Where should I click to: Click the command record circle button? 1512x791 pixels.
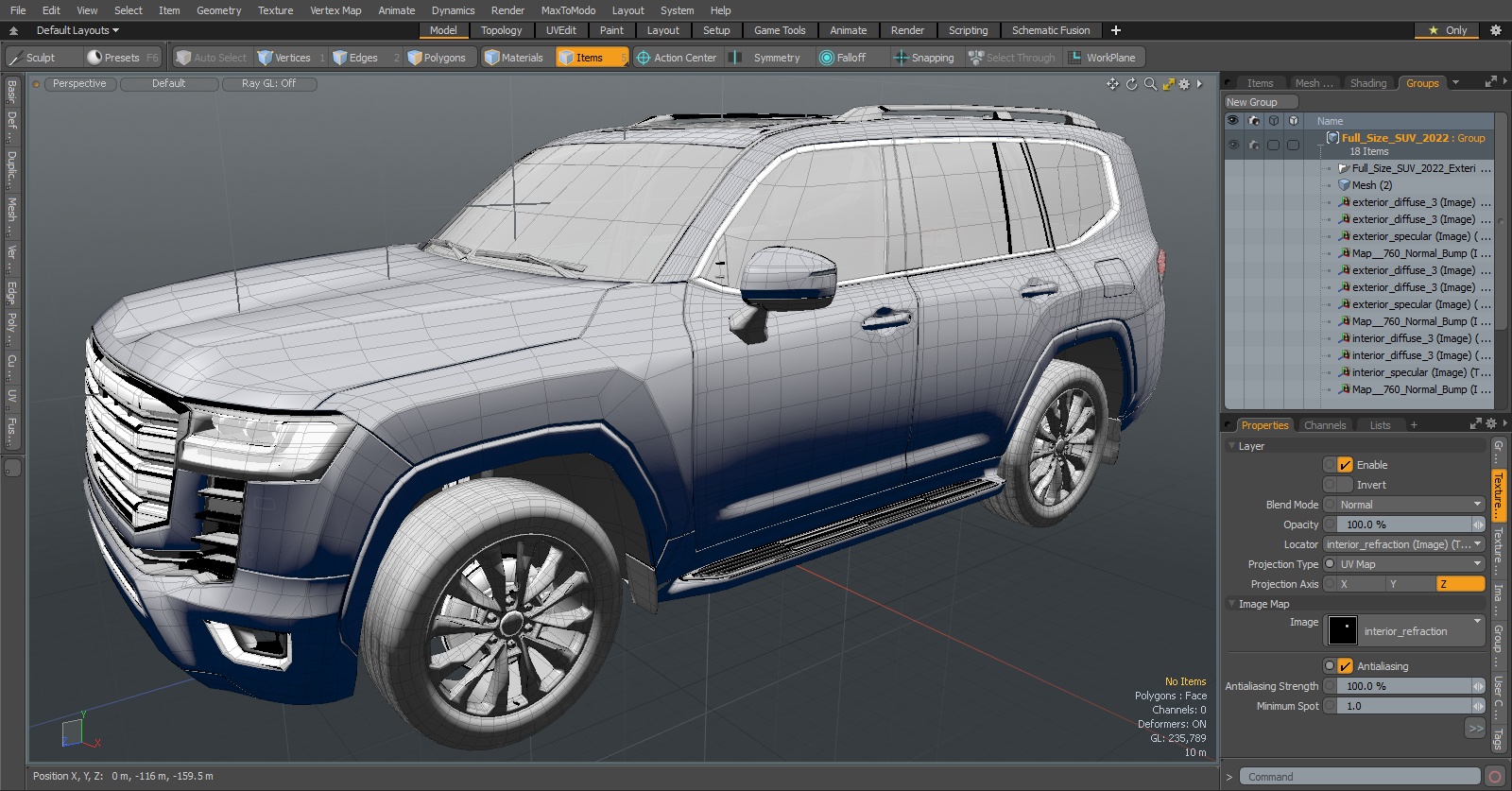tap(1495, 777)
